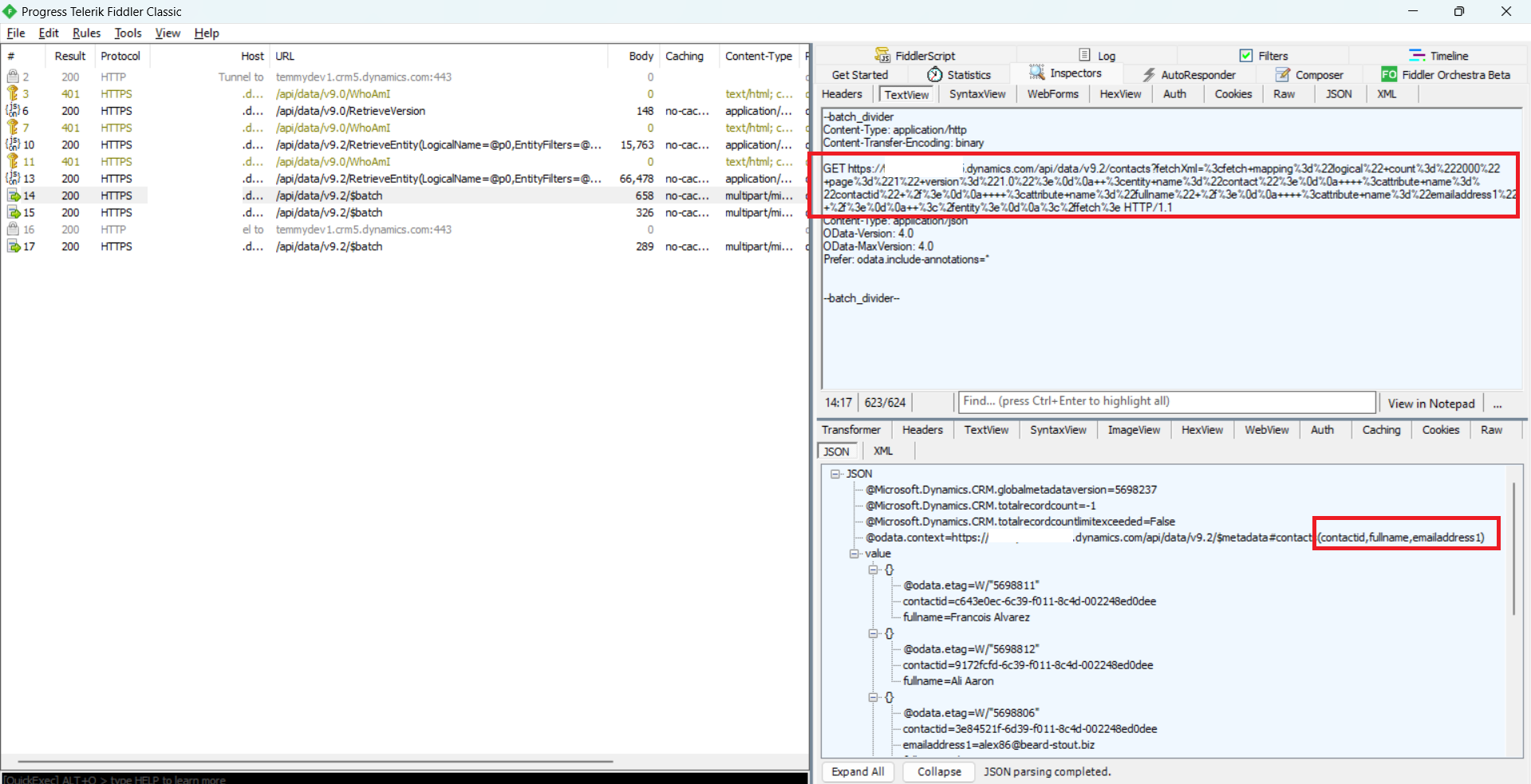Screen dimensions: 1531x784
Task: Click JSON icon of session 13
Action: pyautogui.click(x=13, y=179)
